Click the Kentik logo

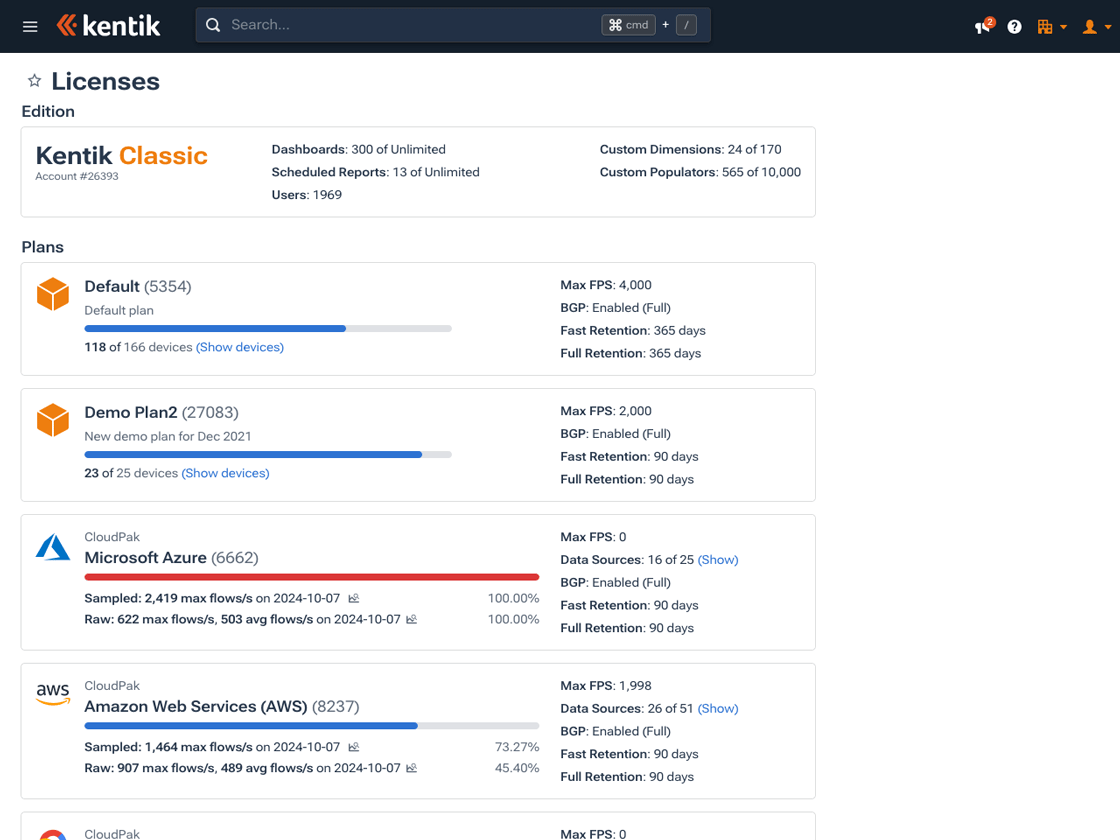click(108, 26)
